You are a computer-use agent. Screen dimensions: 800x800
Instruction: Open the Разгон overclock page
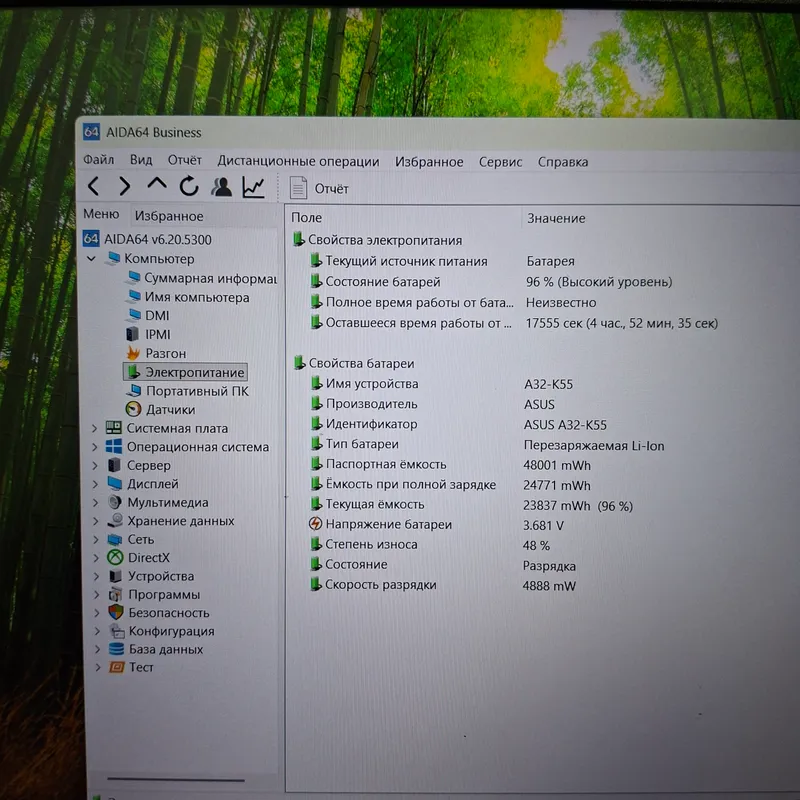pos(157,353)
